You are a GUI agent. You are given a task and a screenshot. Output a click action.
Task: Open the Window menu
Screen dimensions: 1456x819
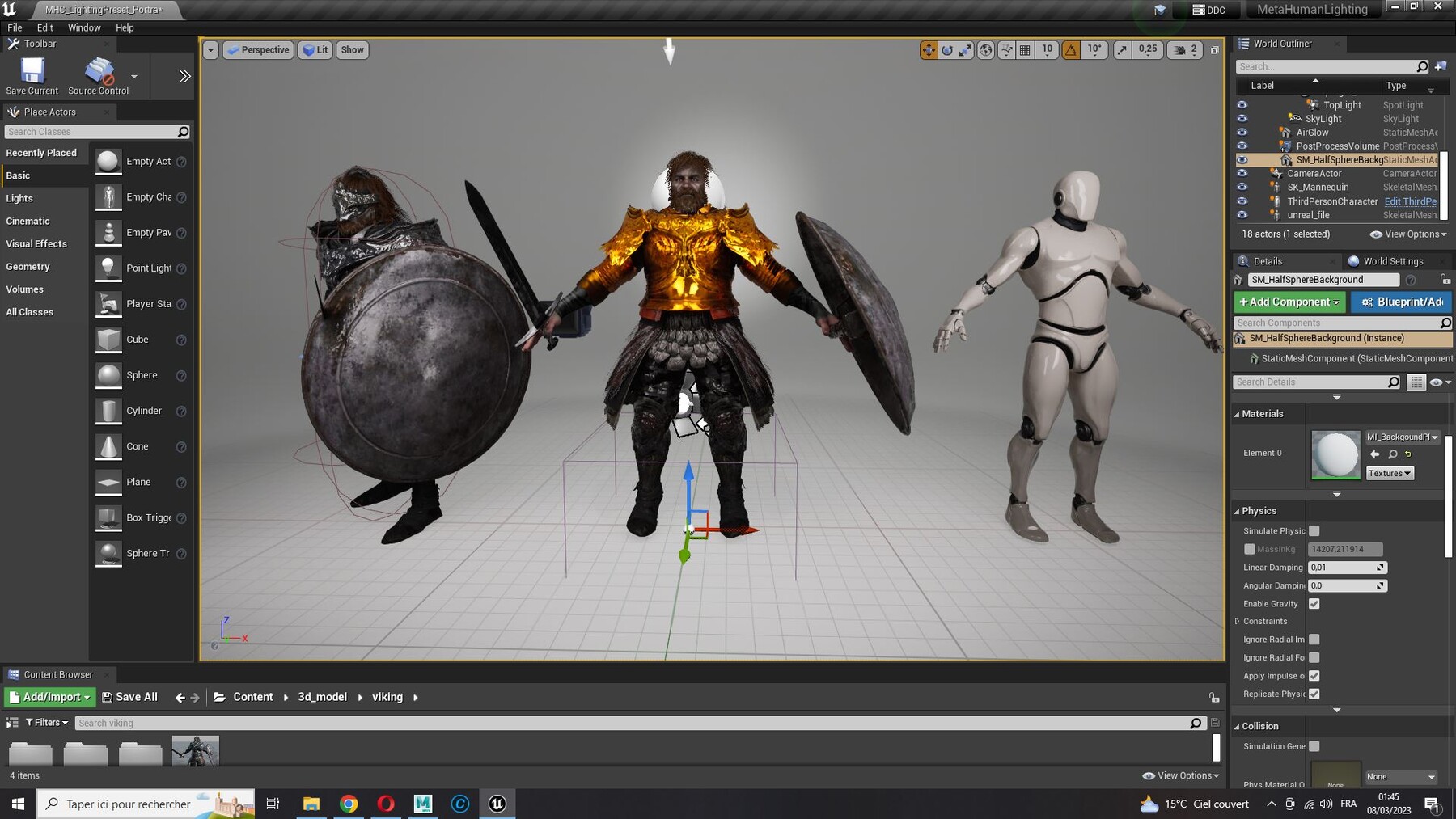[x=83, y=27]
